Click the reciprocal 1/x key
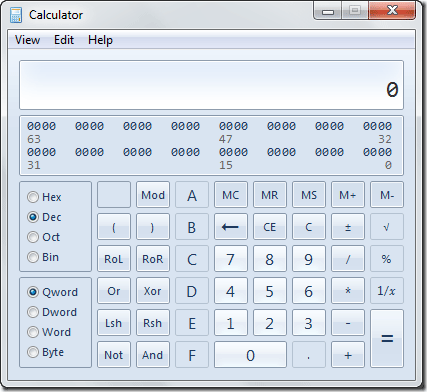427x392 pixels. (387, 291)
